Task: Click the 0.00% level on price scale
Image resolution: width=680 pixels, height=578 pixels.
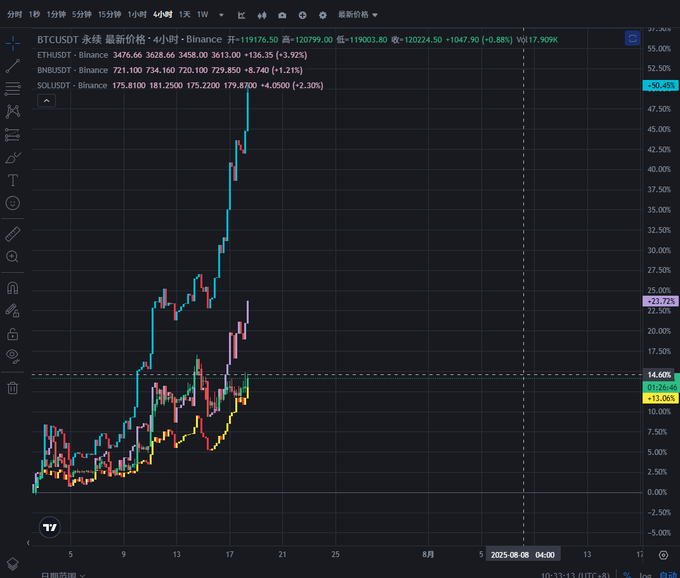Action: click(657, 492)
